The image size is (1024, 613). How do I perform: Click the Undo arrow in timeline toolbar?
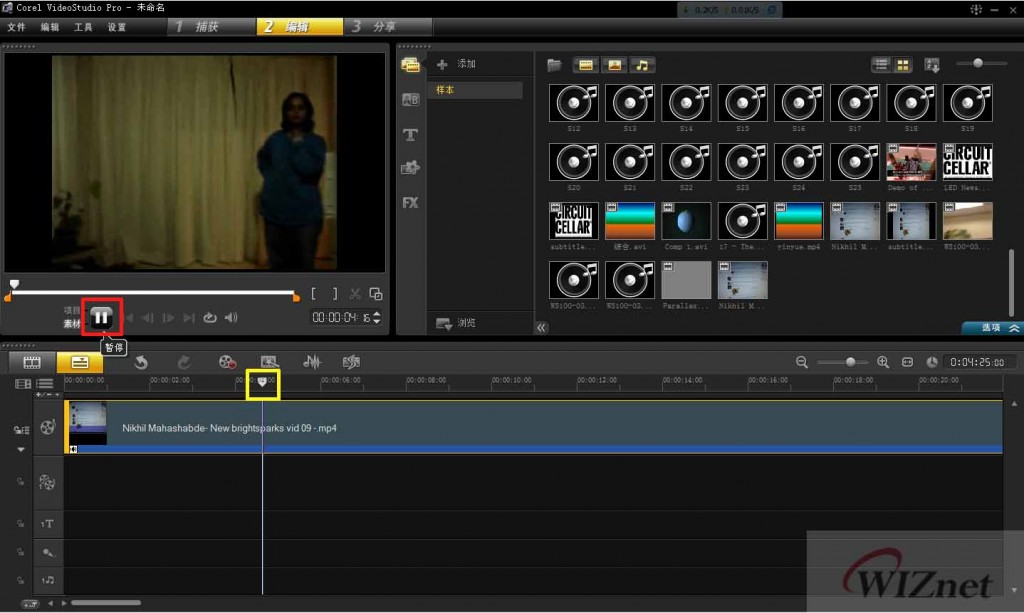click(x=141, y=362)
